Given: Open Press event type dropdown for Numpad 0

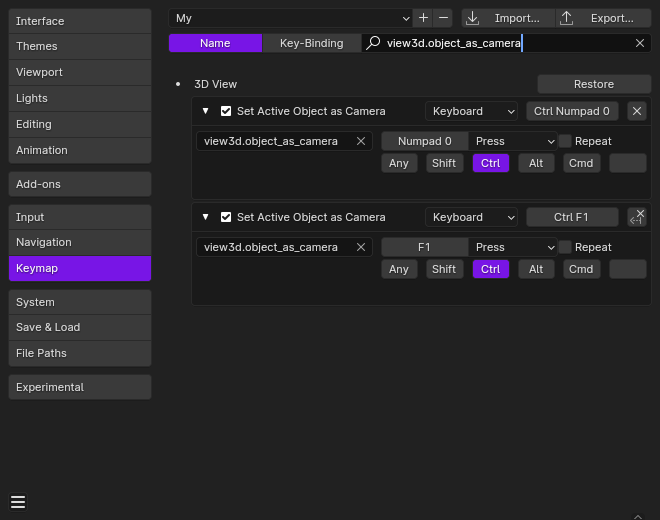Looking at the screenshot, I should point(513,141).
